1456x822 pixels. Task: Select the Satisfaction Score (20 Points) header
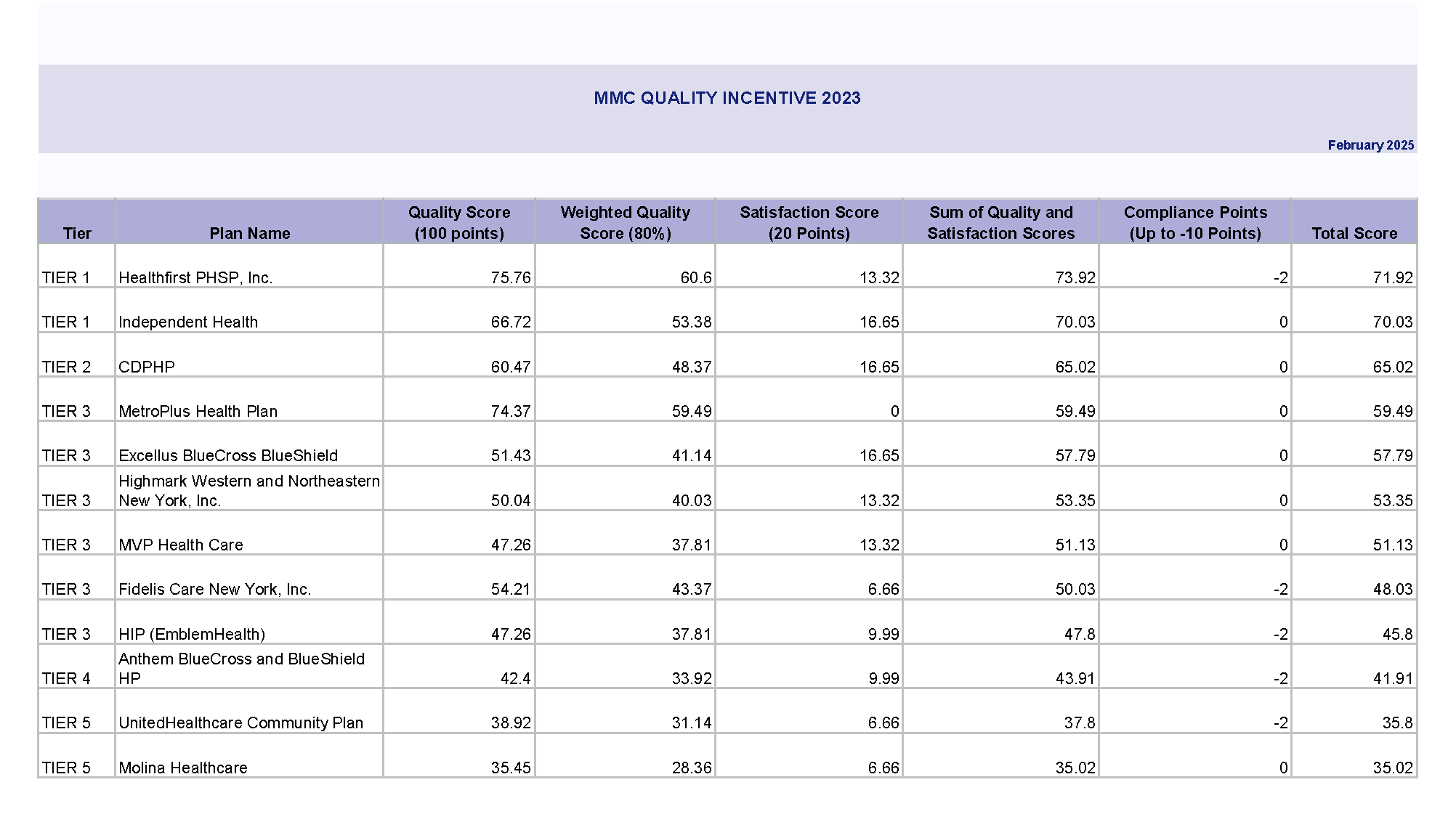[x=809, y=222]
